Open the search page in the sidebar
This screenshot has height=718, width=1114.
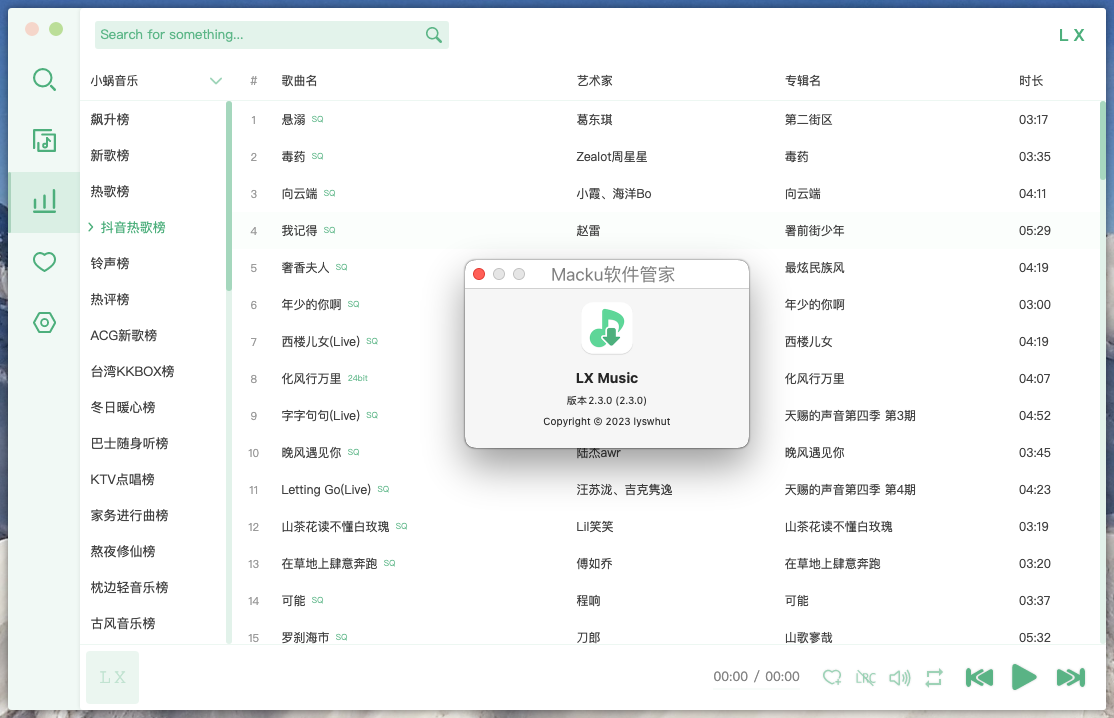tap(44, 80)
